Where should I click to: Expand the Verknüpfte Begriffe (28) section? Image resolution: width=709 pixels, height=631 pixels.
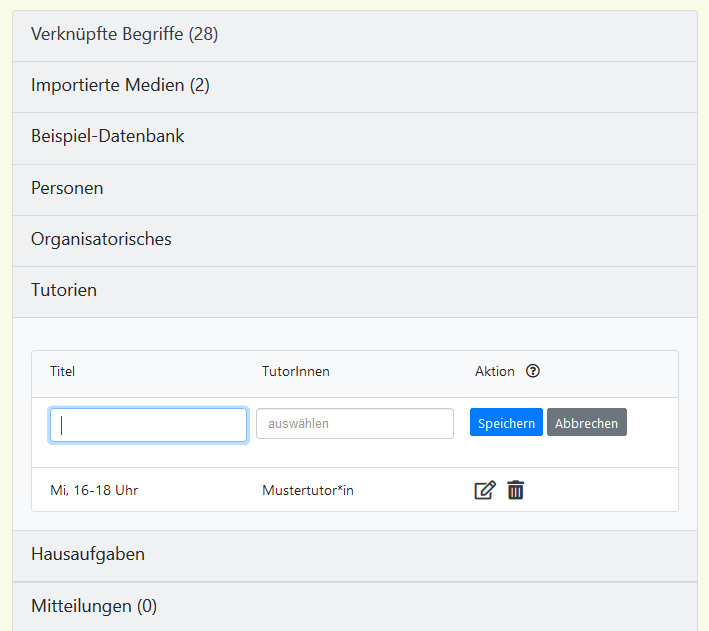pyautogui.click(x=124, y=35)
